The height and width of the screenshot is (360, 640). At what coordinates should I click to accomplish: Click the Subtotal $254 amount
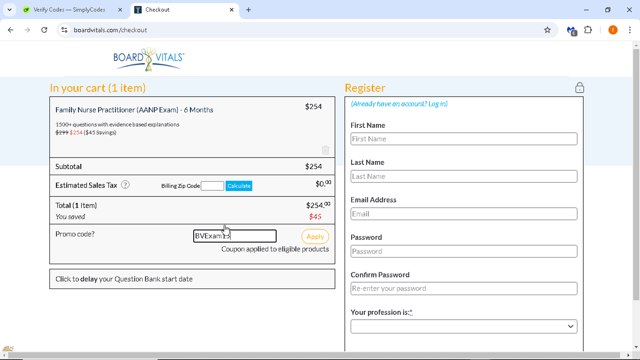pos(313,166)
